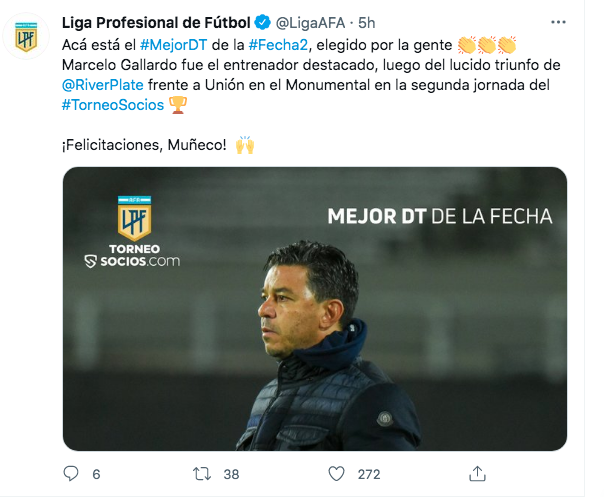Click the blue verified badge icon
The width and height of the screenshot is (604, 497).
coord(263,22)
